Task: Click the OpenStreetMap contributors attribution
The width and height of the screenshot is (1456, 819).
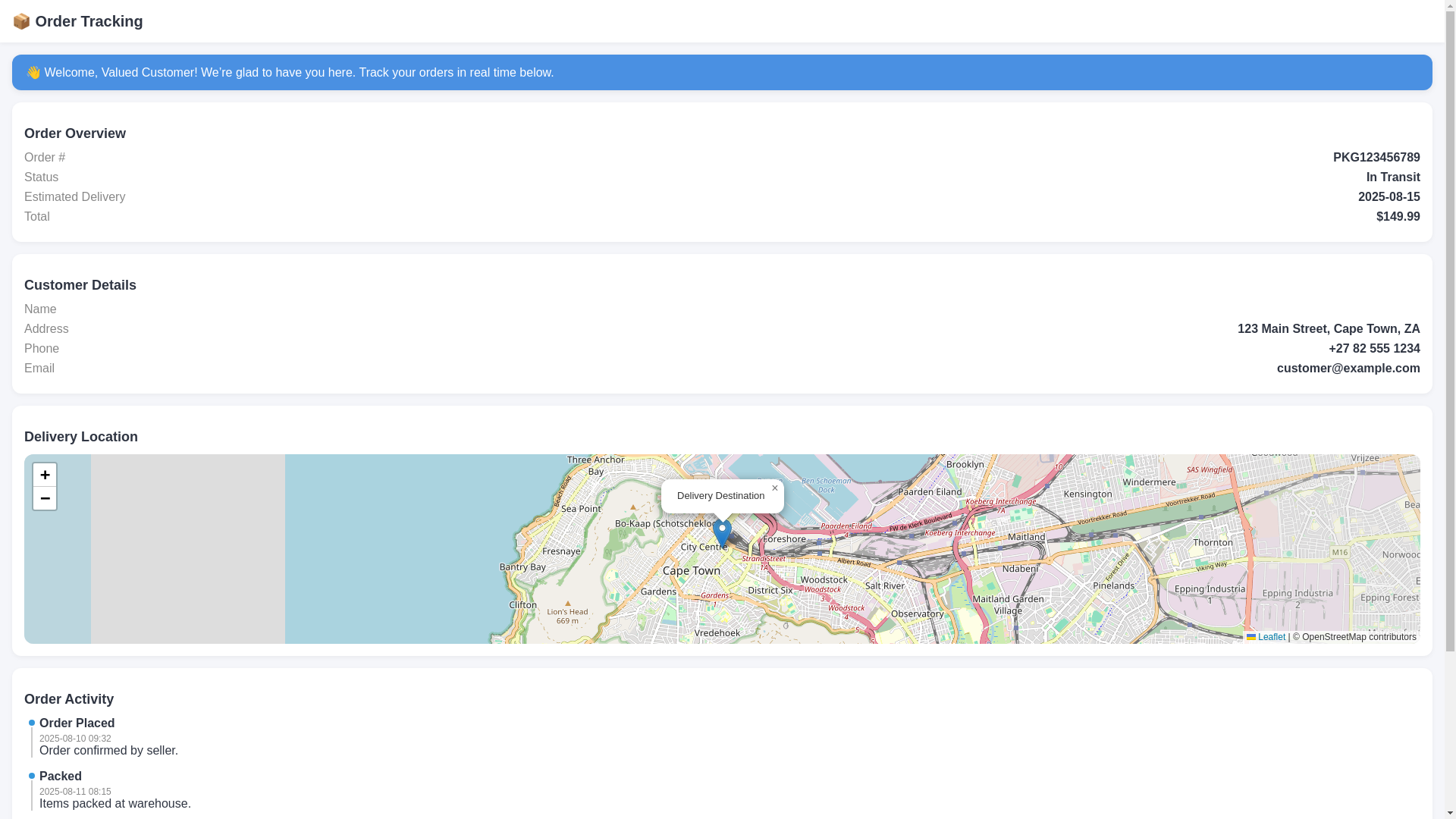Action: click(1354, 637)
